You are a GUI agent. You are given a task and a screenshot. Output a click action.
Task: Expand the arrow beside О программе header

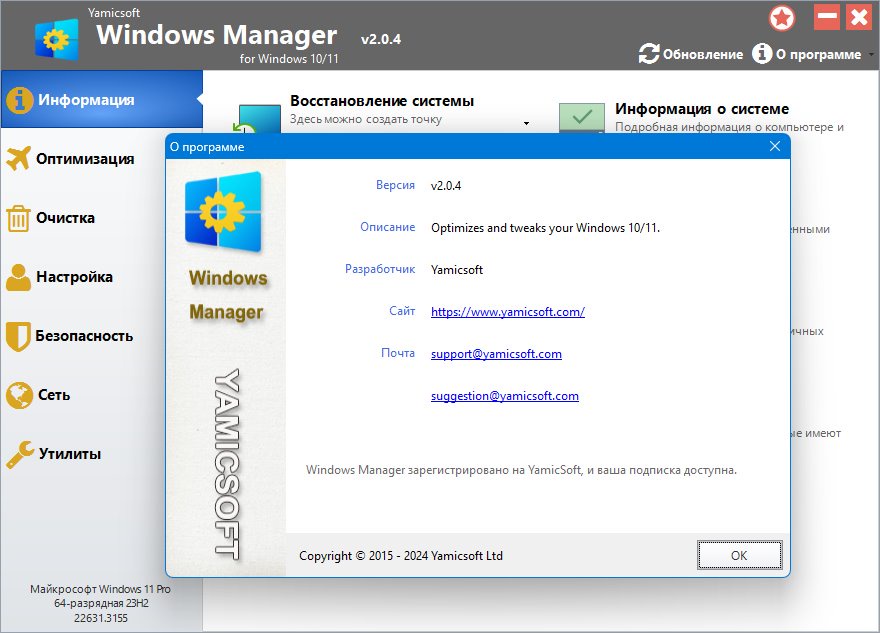point(871,55)
